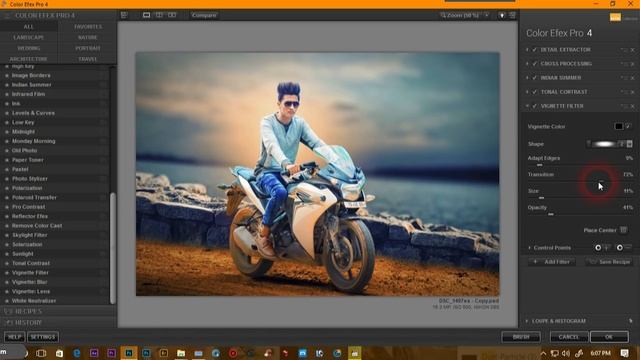Toggle the filter list panel icon
Screen dimensions: 640x360
pos(124,15)
